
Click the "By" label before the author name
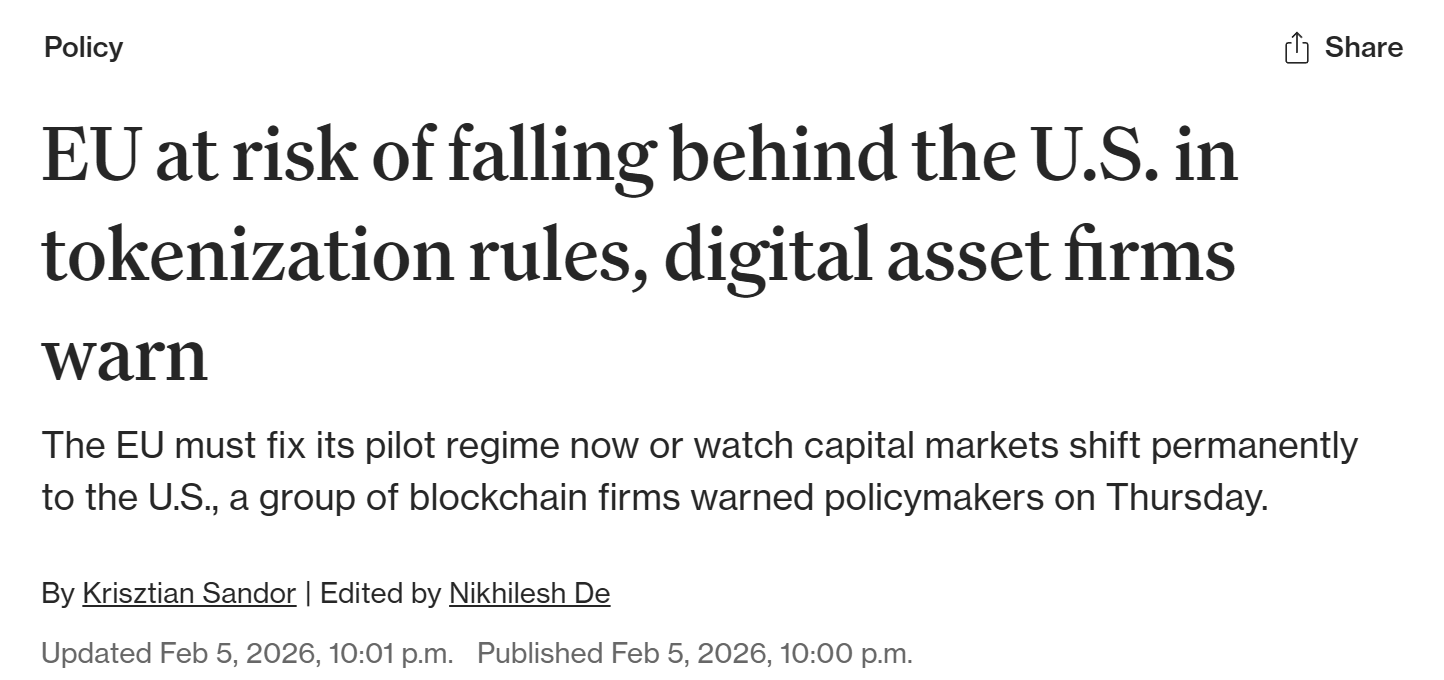coord(58,593)
